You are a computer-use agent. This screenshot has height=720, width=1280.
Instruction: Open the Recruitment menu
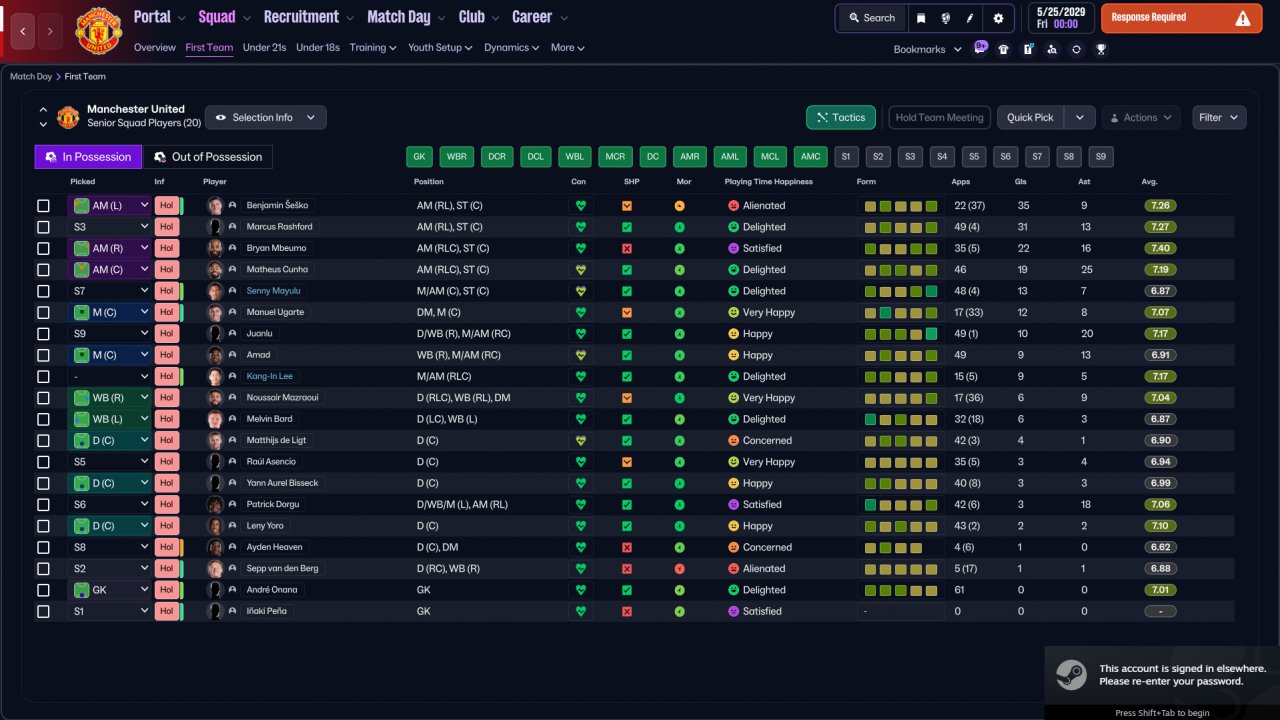pos(308,17)
